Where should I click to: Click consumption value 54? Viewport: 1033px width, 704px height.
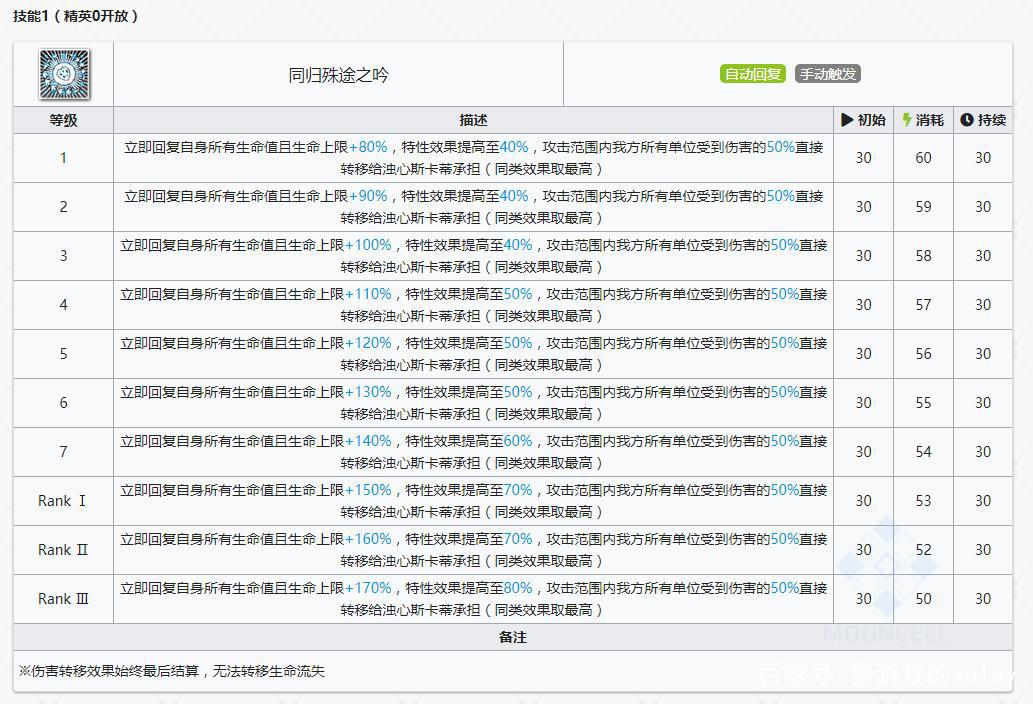click(x=923, y=452)
